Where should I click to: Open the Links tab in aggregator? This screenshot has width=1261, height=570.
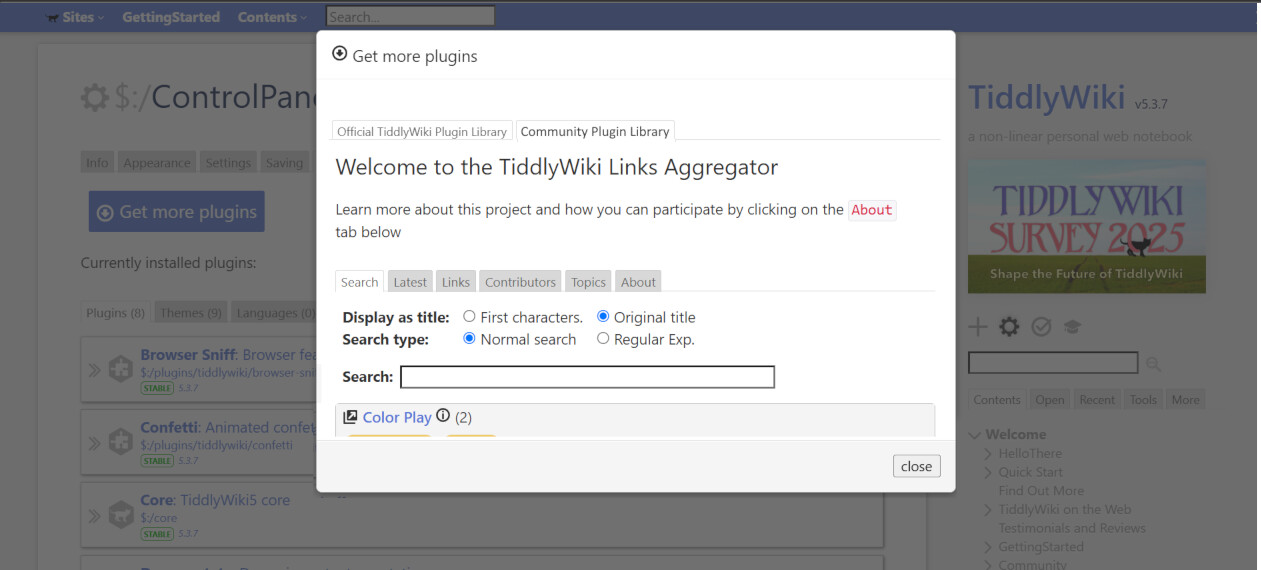click(456, 282)
